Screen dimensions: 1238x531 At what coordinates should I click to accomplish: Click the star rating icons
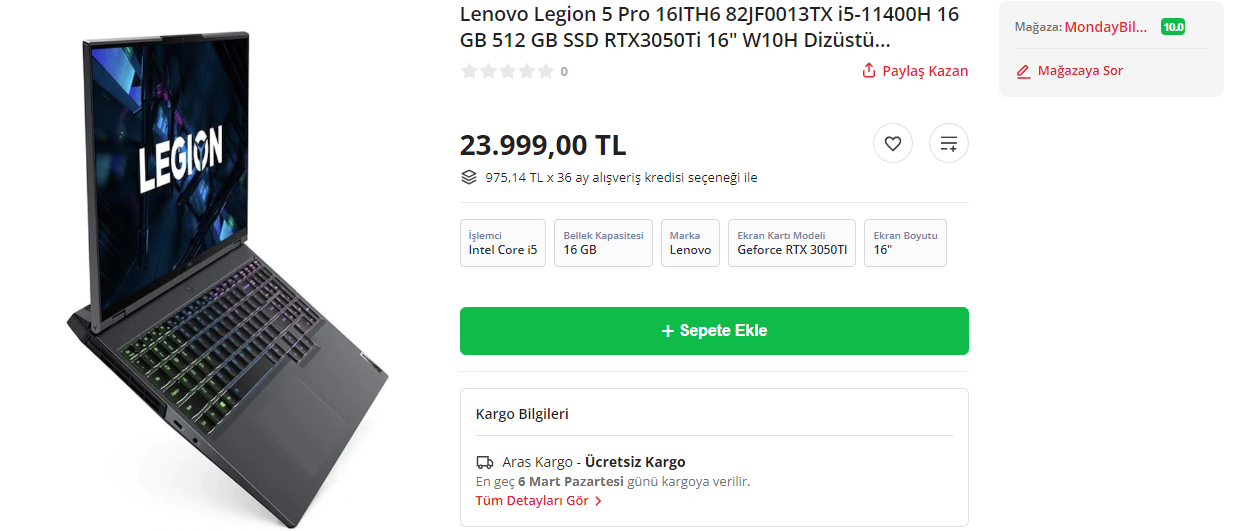(507, 71)
